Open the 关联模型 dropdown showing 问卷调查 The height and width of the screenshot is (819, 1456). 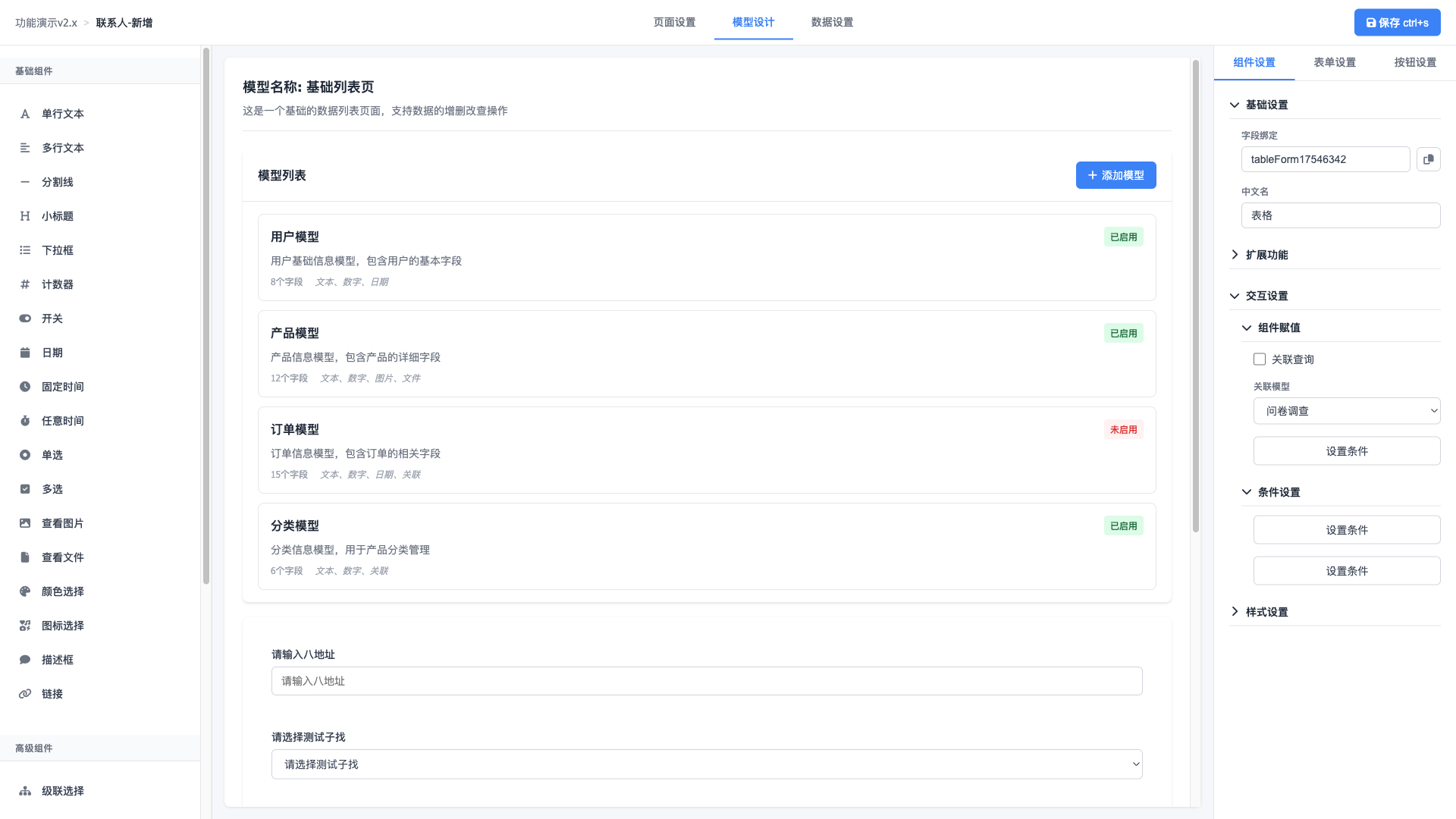coord(1346,411)
